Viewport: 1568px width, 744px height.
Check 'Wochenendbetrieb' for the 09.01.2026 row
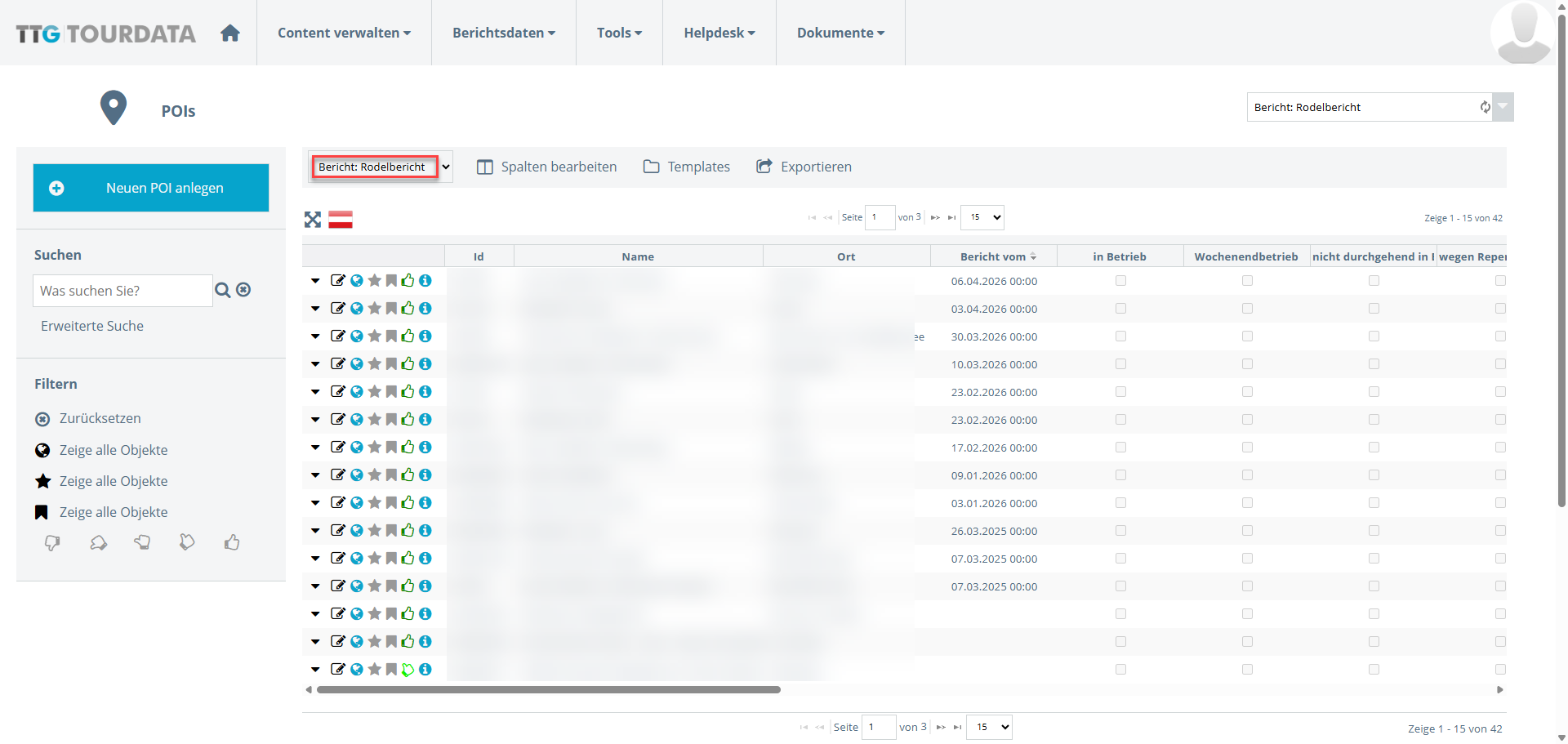tap(1247, 475)
